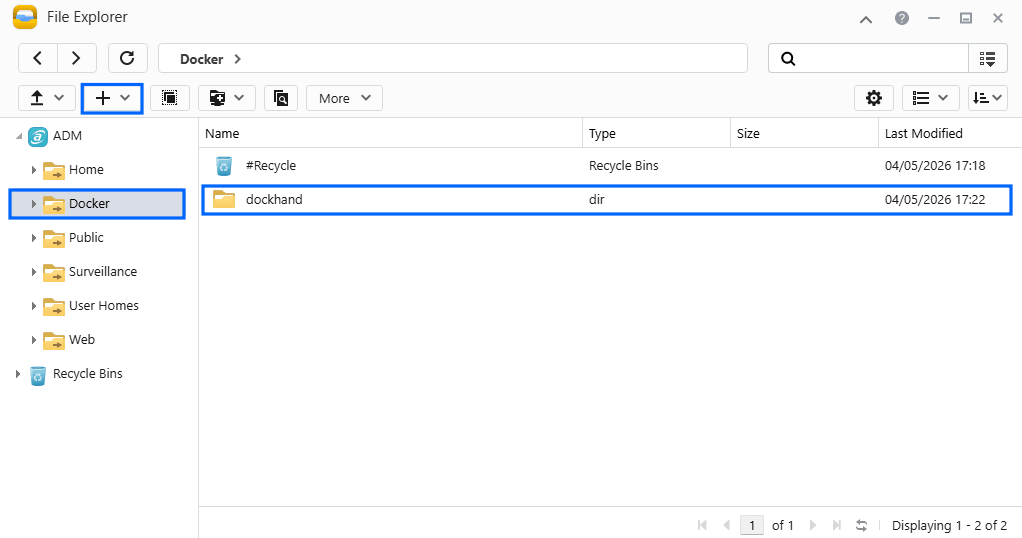Click the back navigation arrow
Viewport: 1022px width, 538px height.
[x=38, y=59]
